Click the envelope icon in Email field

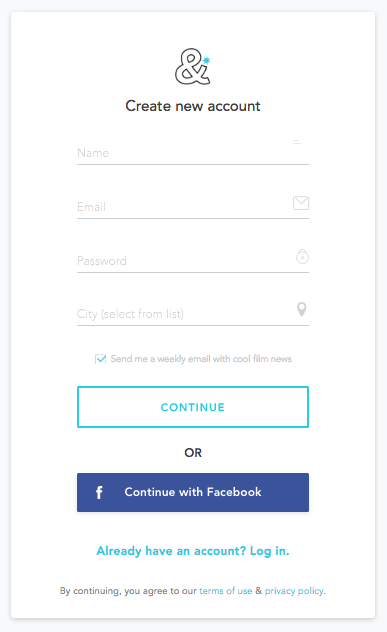pyautogui.click(x=301, y=203)
